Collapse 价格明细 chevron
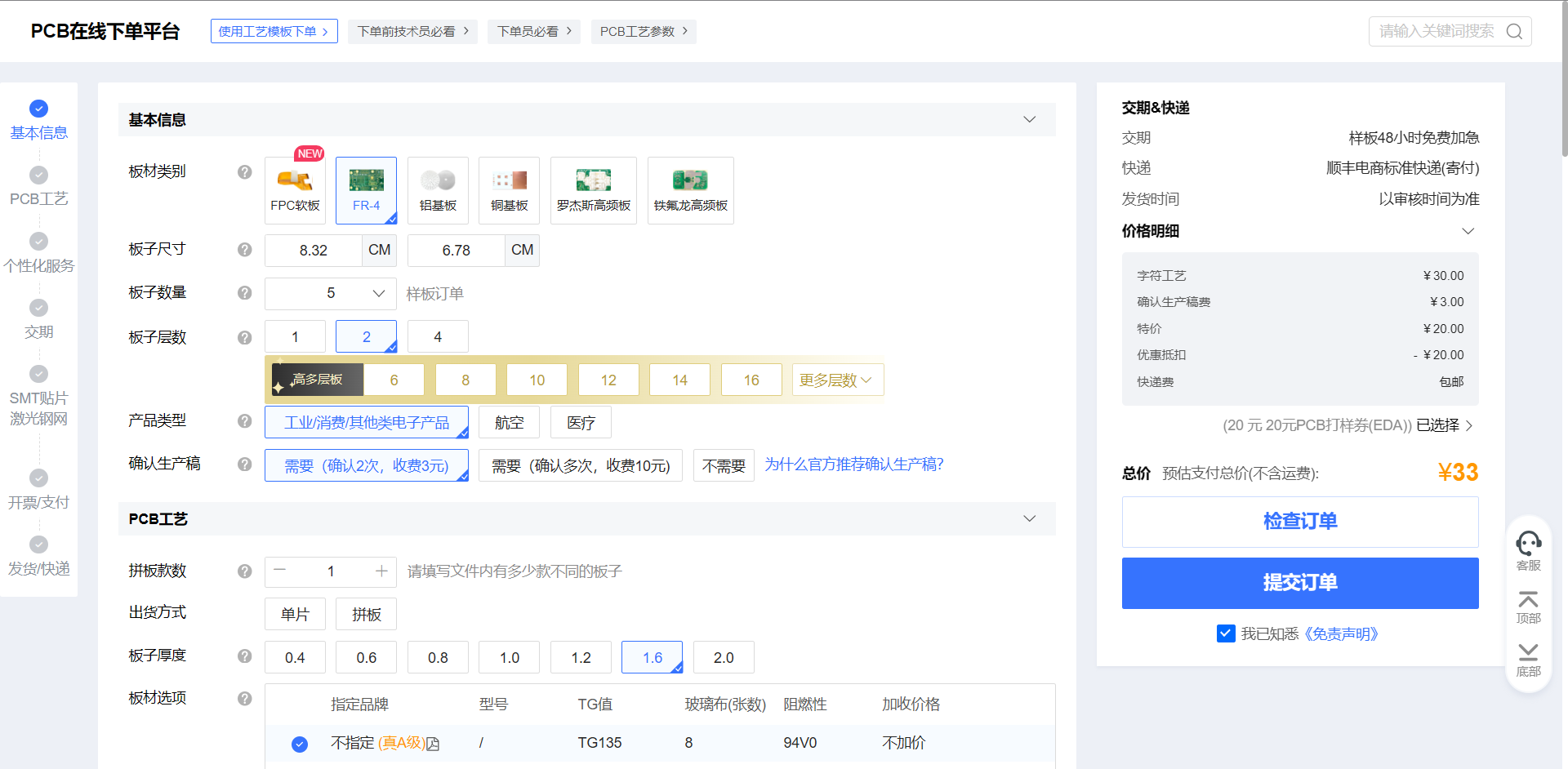The image size is (1568, 769). 1468,231
